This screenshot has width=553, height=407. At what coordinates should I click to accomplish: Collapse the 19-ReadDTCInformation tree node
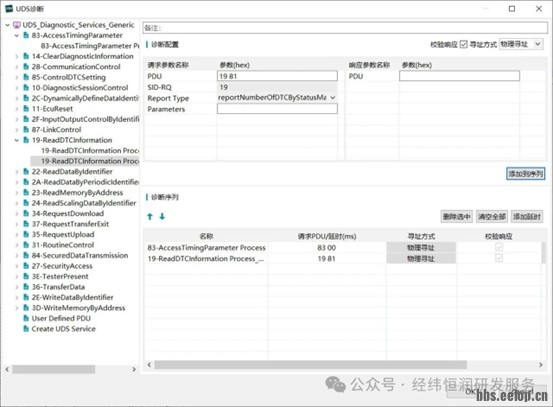17,140
